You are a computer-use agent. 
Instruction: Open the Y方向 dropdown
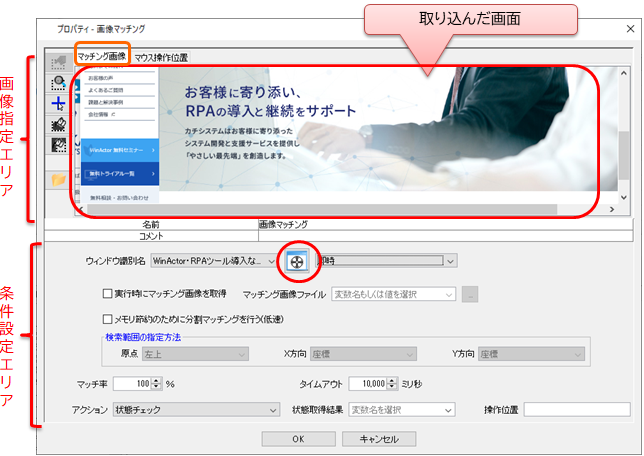[531, 354]
